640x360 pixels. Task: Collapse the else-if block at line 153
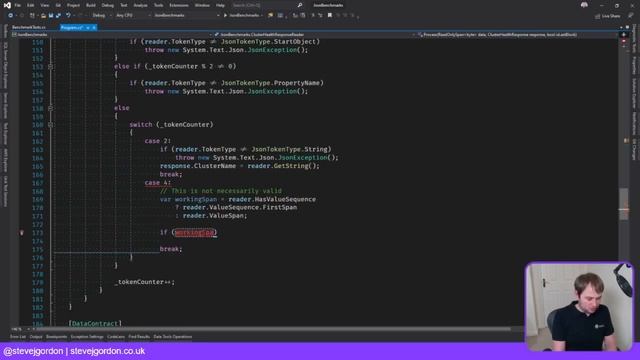point(51,67)
